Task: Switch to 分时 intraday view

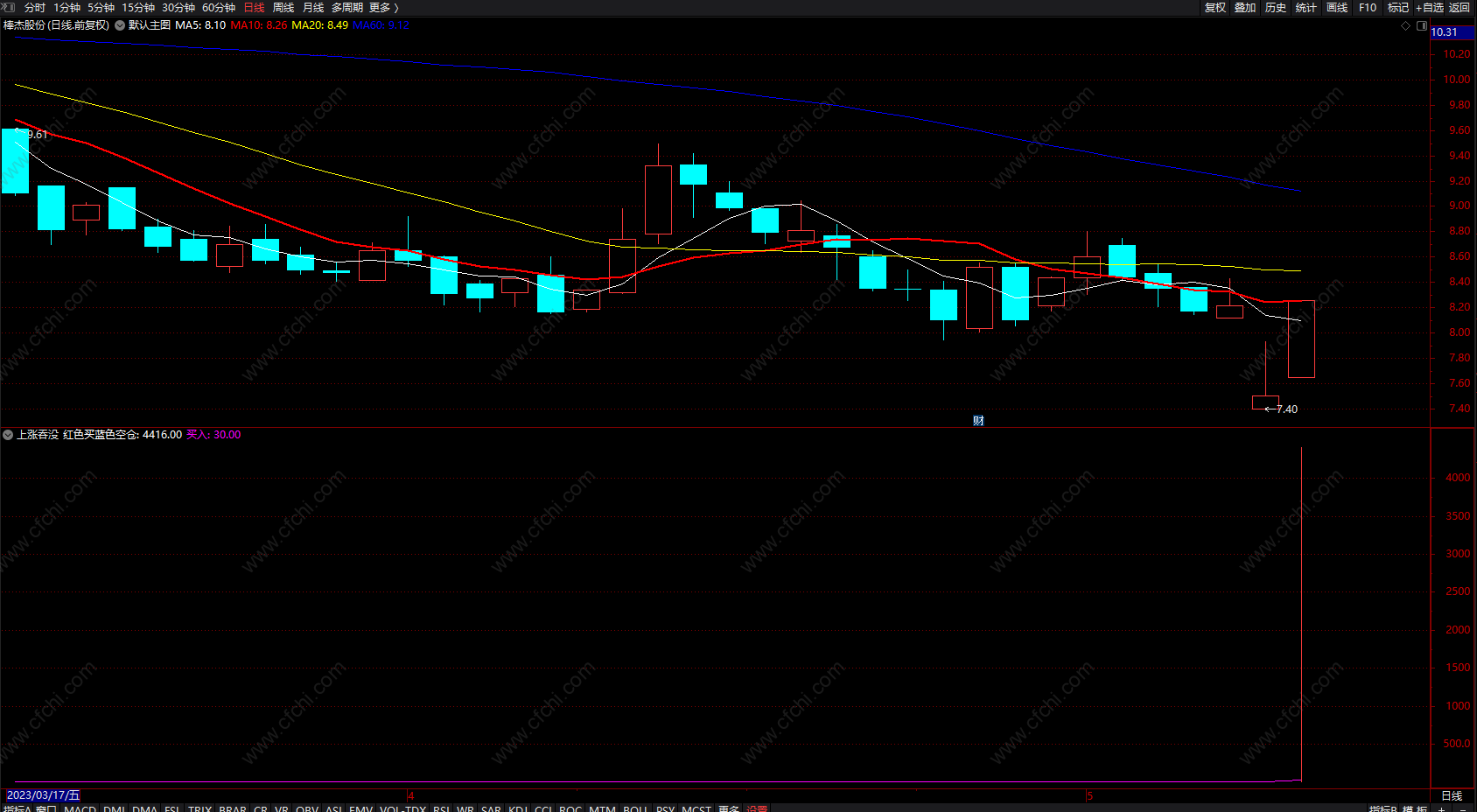Action: point(35,7)
